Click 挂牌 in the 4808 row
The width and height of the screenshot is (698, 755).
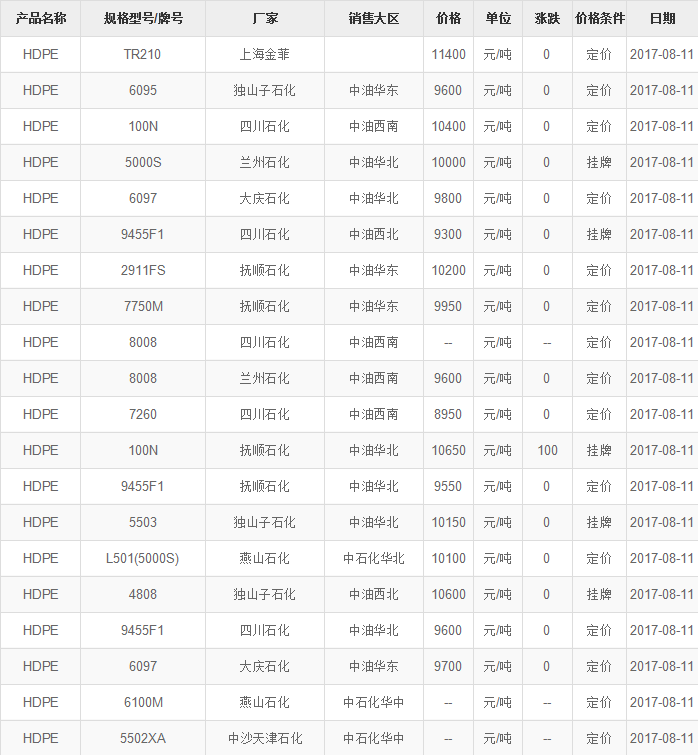pos(599,595)
